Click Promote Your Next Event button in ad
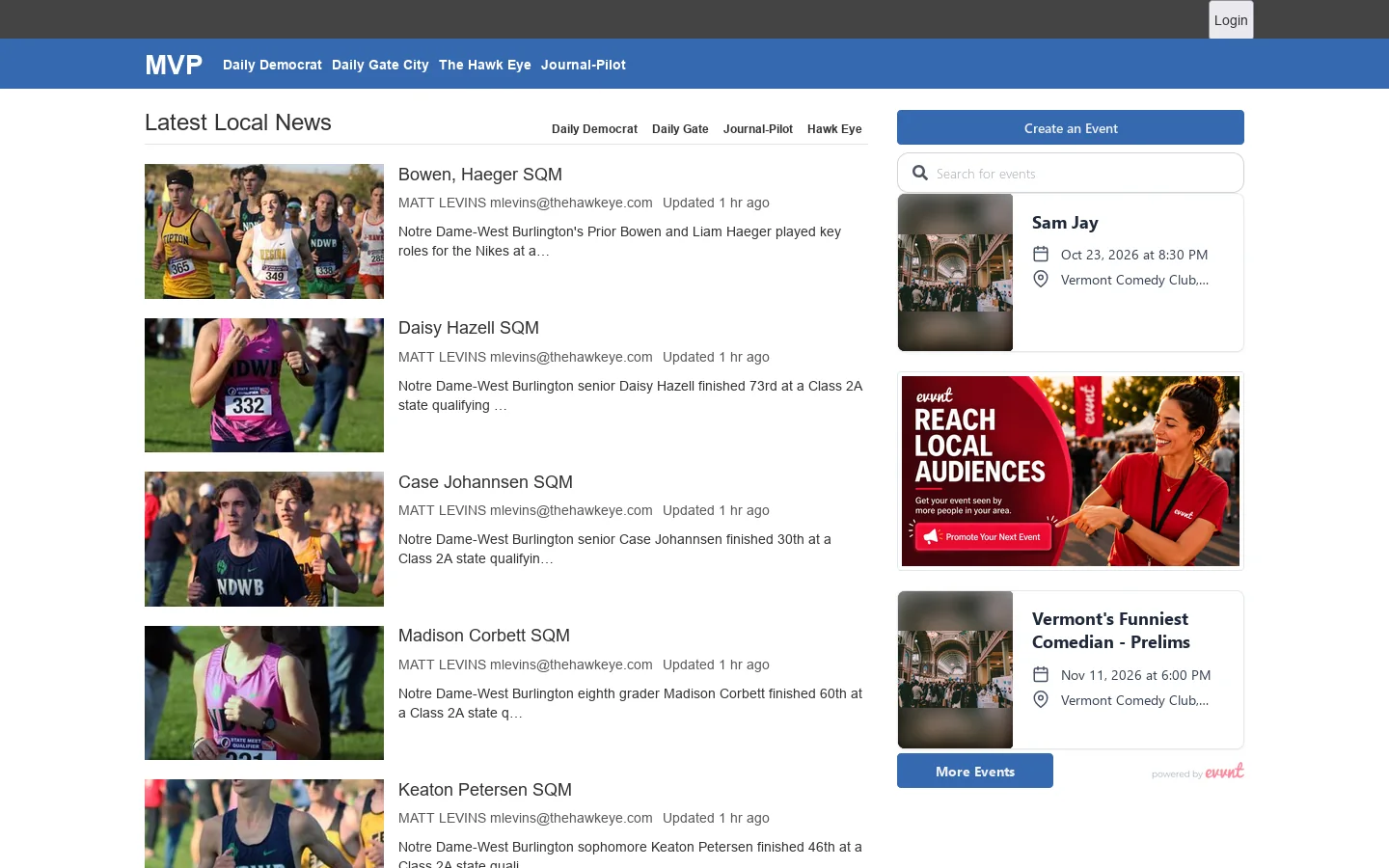This screenshot has width=1389, height=868. (x=982, y=536)
